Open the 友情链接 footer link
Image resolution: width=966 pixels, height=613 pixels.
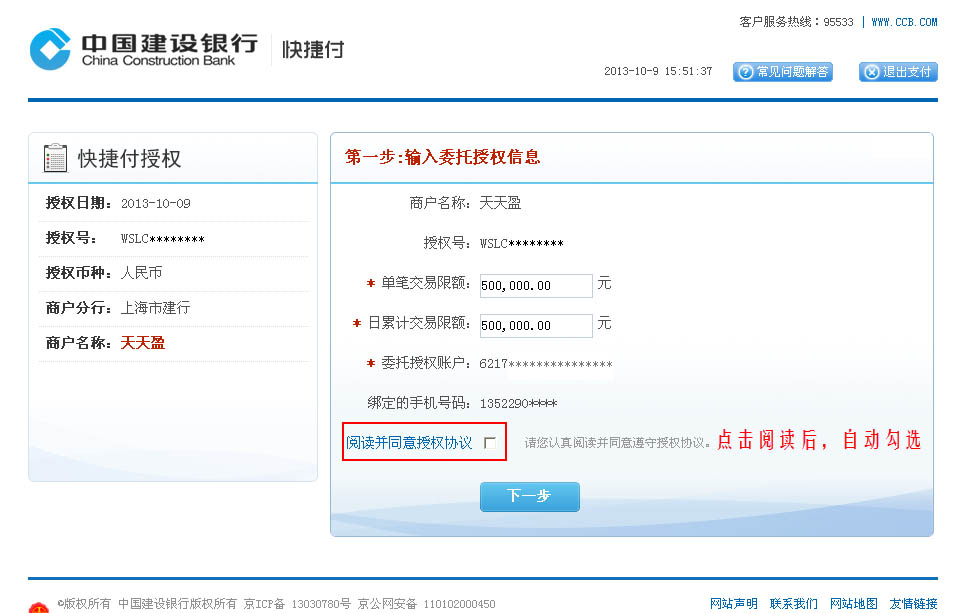tap(913, 604)
